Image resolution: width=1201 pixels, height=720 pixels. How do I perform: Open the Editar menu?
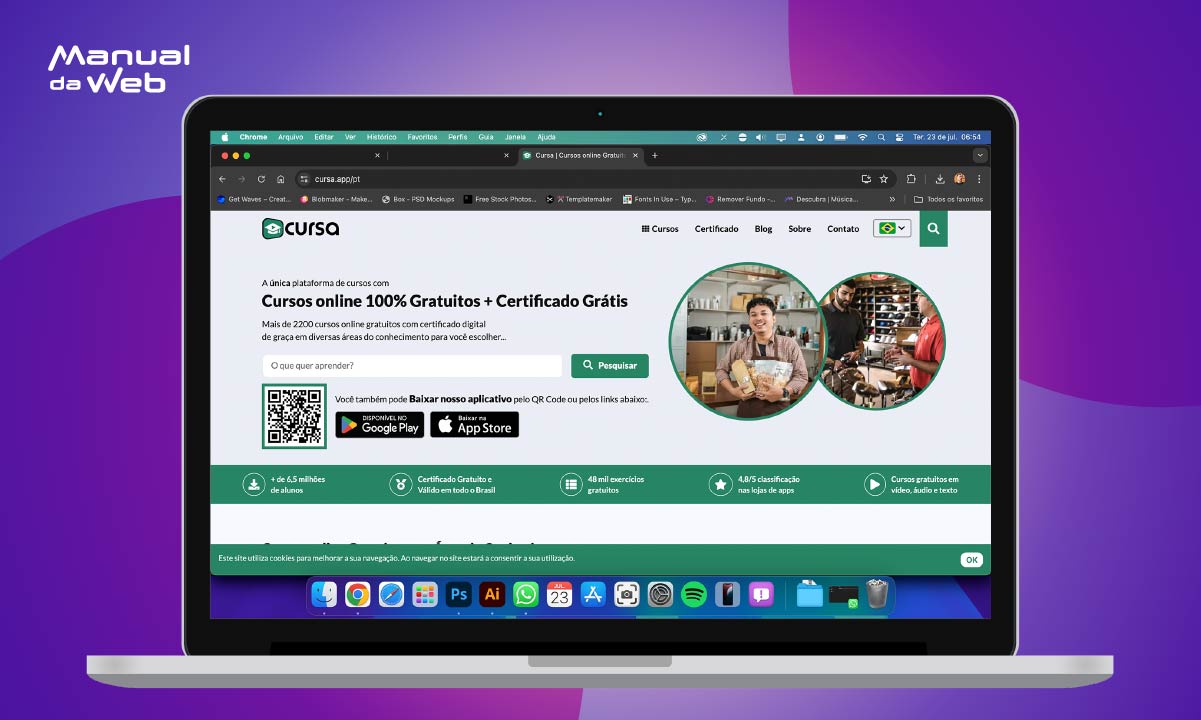click(x=324, y=137)
